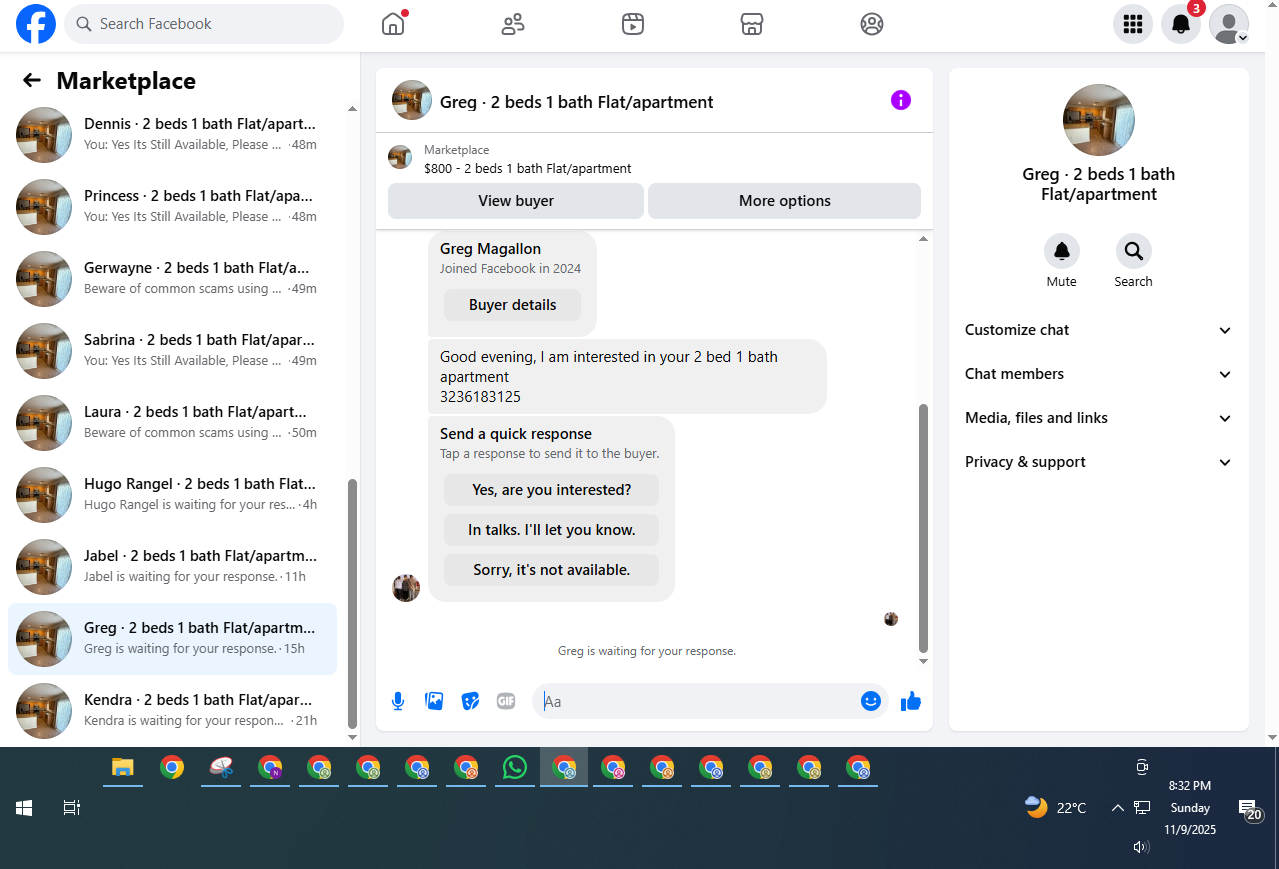The height and width of the screenshot is (869, 1279).
Task: Click the $800 listing thumbnail under the chat header
Action: (x=400, y=157)
